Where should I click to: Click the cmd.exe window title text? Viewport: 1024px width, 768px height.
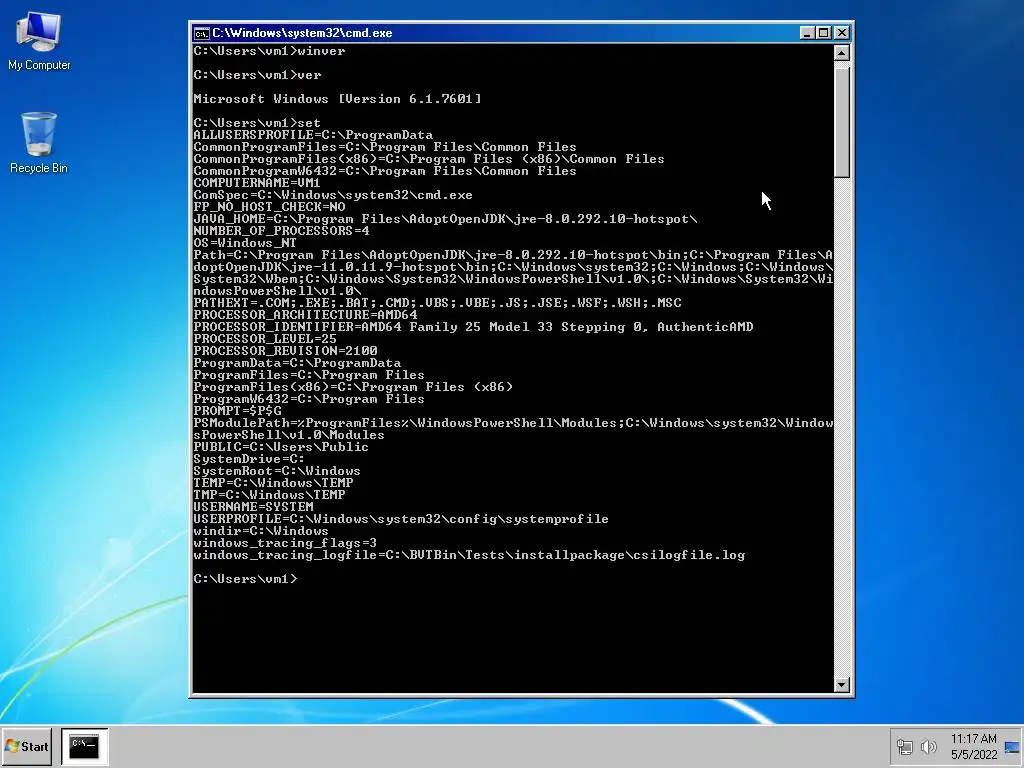(302, 33)
